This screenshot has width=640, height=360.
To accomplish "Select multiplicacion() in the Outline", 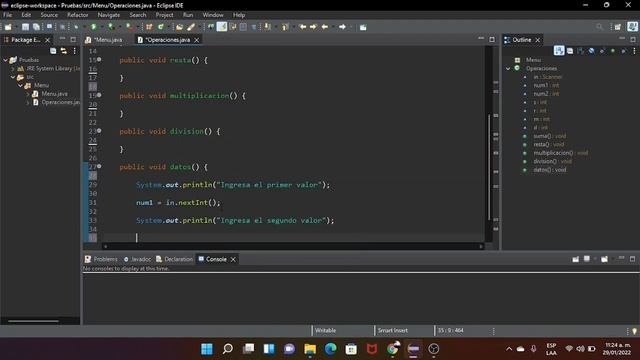I will [560, 153].
